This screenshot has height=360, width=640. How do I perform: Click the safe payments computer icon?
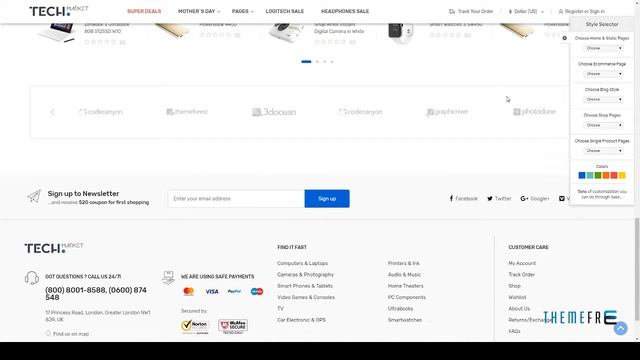coord(168,278)
